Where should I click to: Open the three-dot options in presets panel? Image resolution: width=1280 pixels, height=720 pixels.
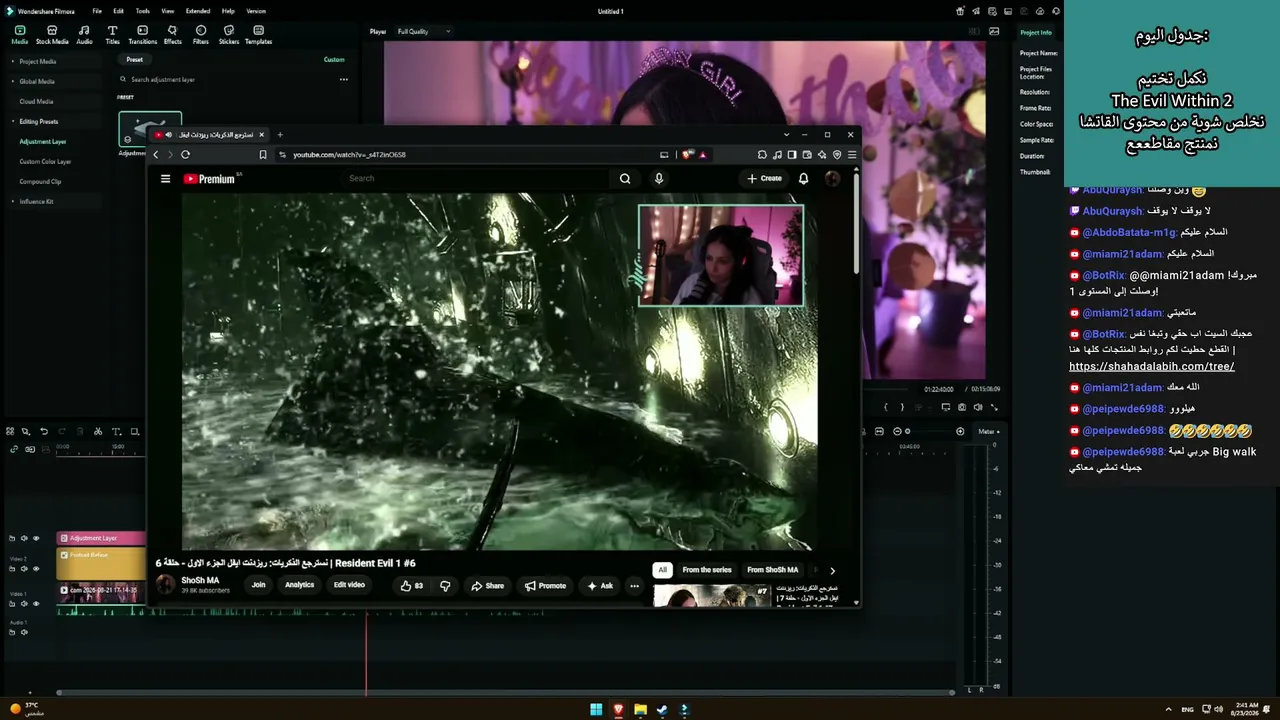(x=343, y=79)
